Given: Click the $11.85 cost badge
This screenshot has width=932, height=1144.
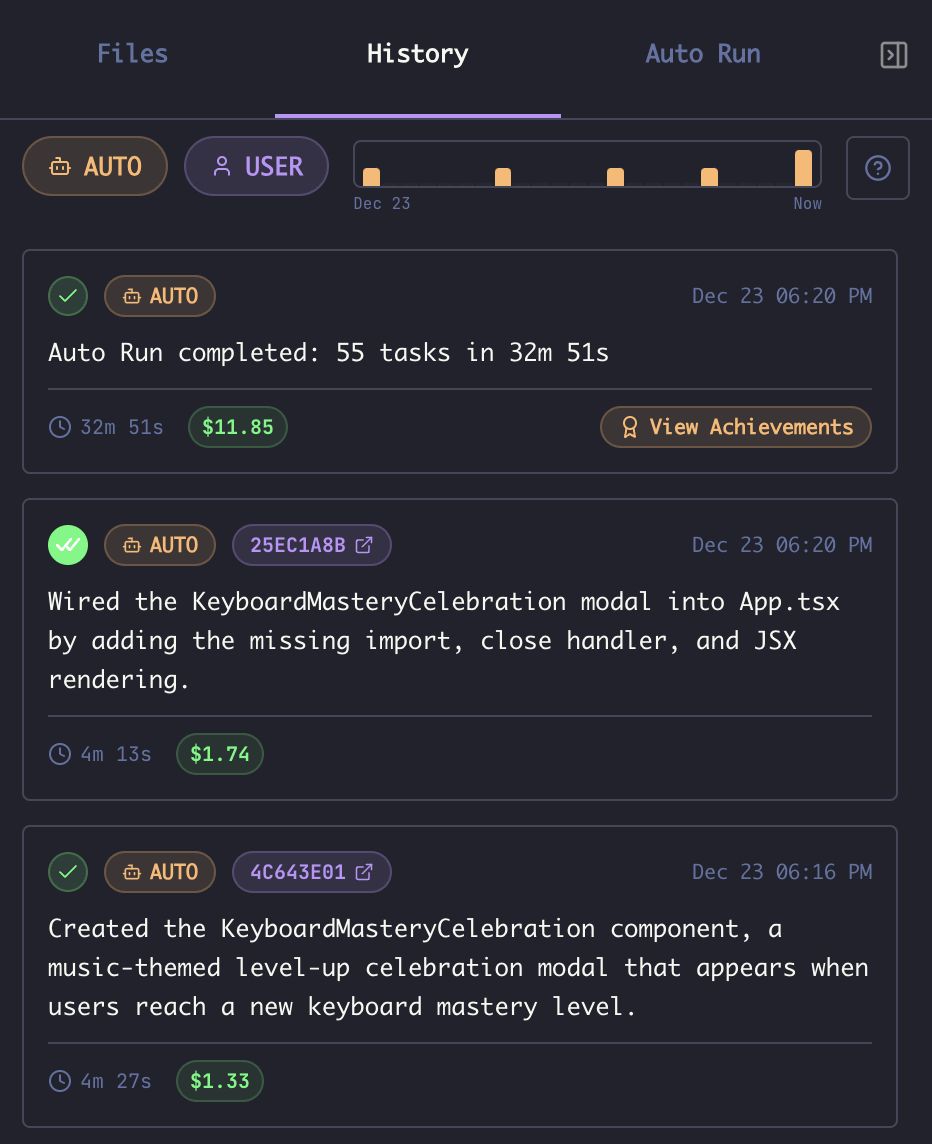Looking at the screenshot, I should point(237,427).
